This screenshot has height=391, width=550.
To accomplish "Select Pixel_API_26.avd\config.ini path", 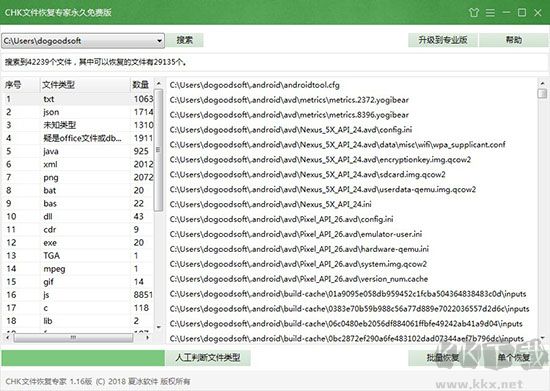I will [281, 219].
